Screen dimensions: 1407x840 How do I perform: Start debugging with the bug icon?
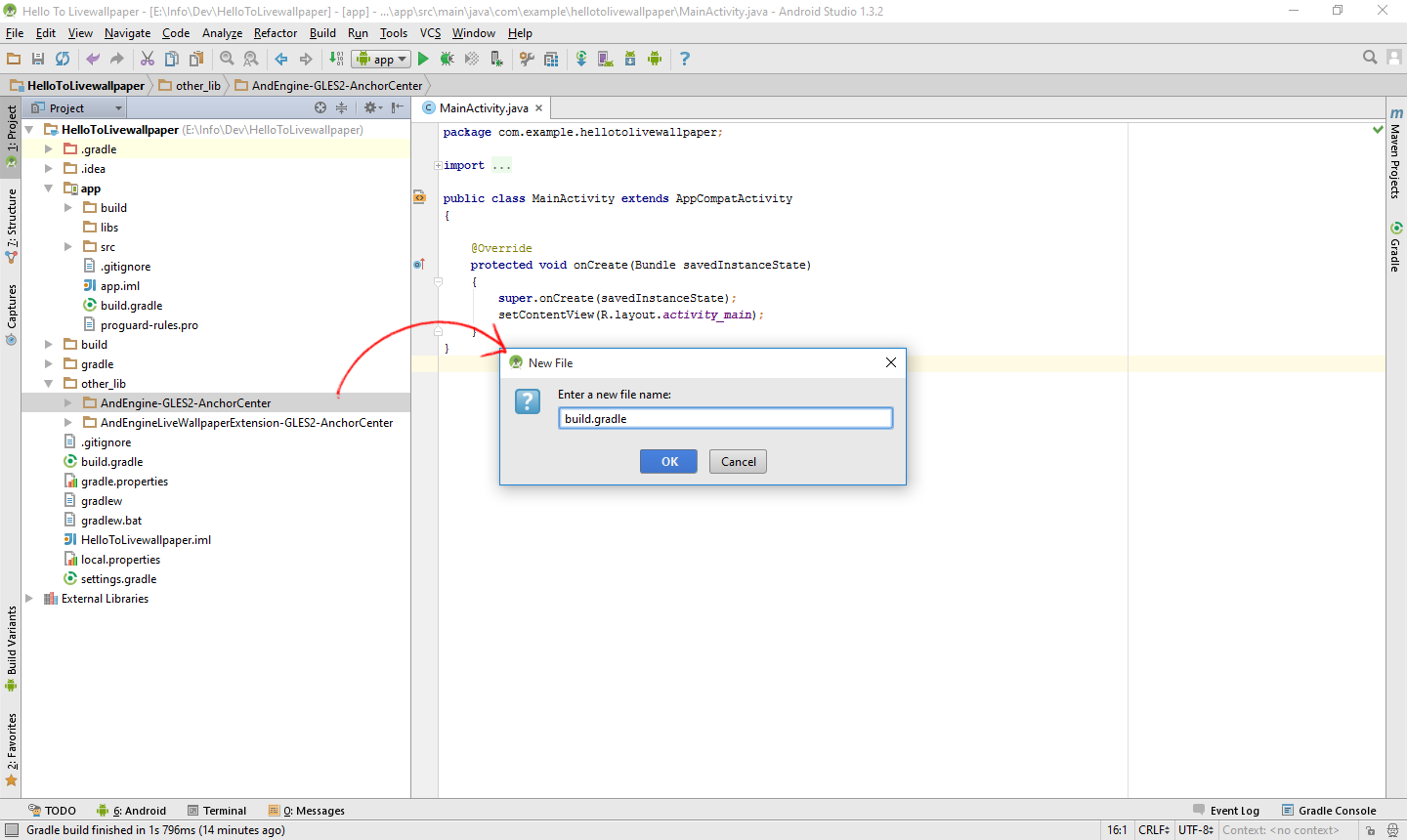[x=448, y=59]
